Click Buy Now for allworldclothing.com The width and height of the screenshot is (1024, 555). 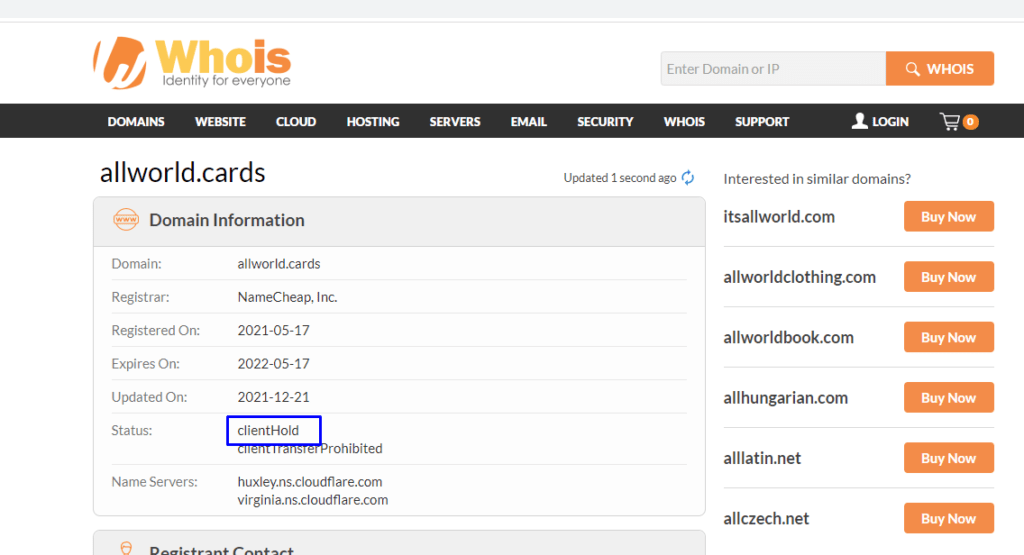click(x=949, y=277)
